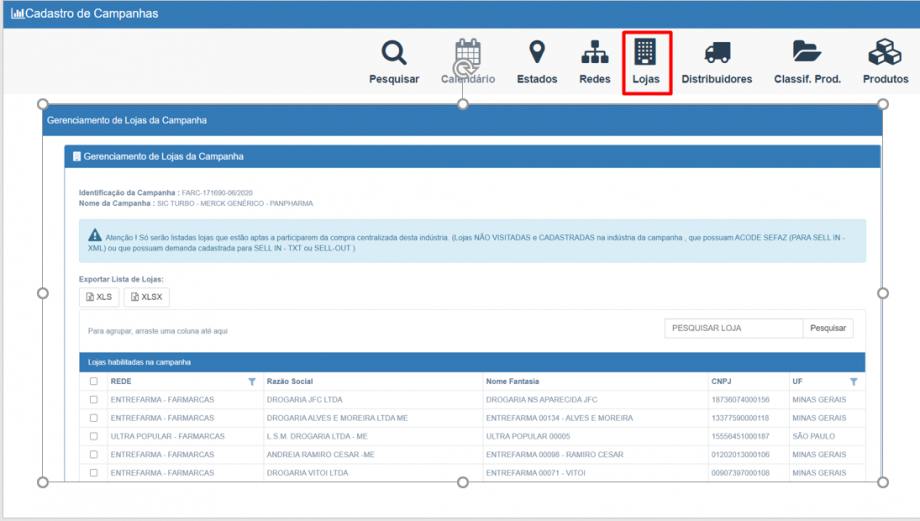Open the UF column filter
Image resolution: width=920 pixels, height=521 pixels.
853,382
